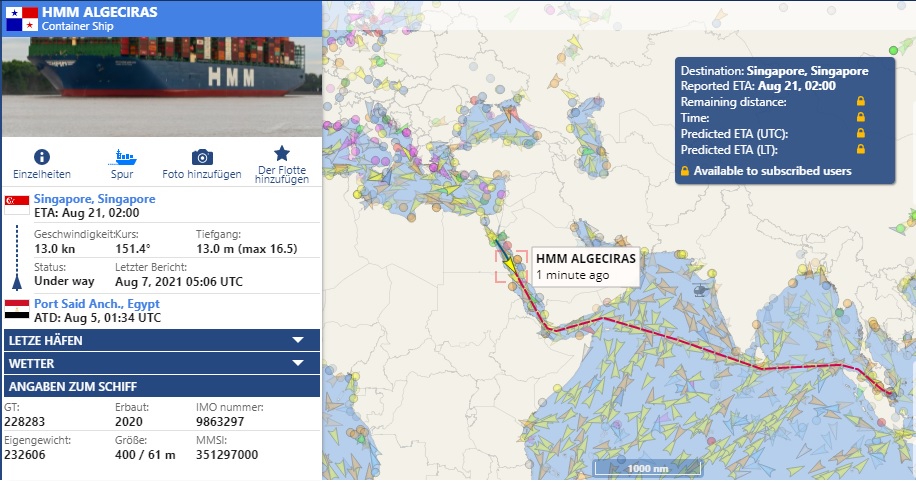The height and width of the screenshot is (481, 916).
Task: Click Reported ETA: Aug 21, 02:00 in popup
Action: [x=758, y=86]
